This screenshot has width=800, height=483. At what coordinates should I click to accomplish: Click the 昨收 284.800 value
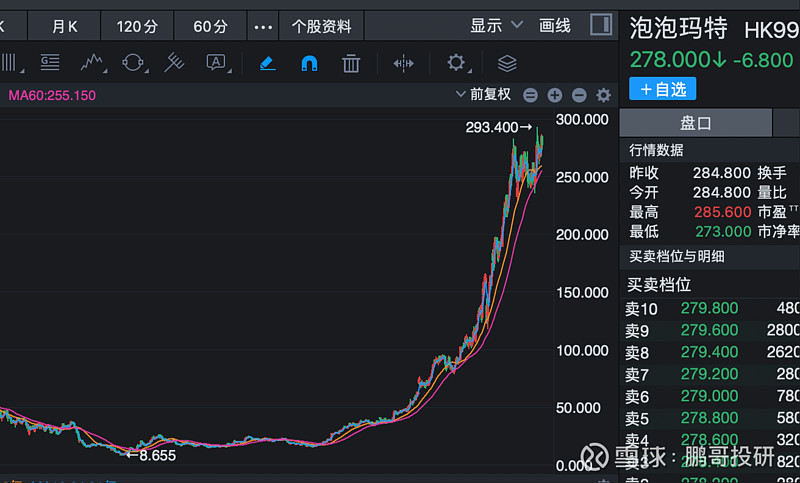tap(721, 173)
